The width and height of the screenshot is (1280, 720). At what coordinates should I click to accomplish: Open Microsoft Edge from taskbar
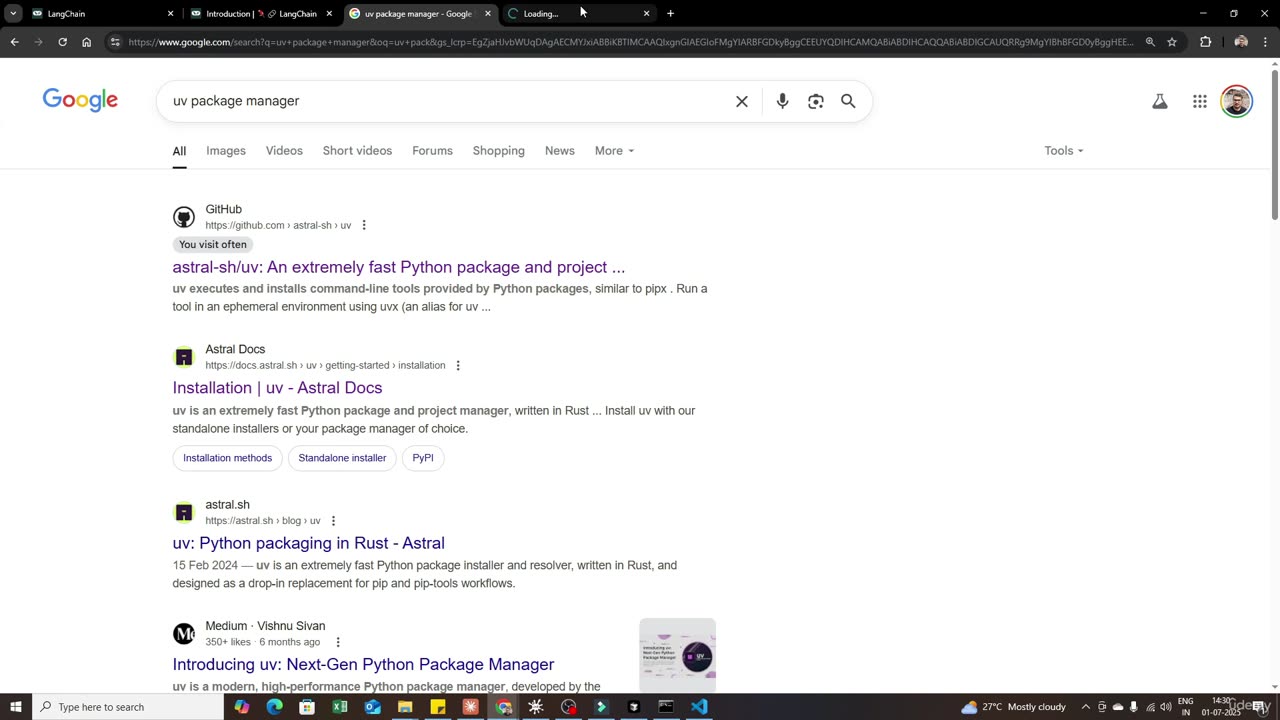[274, 707]
